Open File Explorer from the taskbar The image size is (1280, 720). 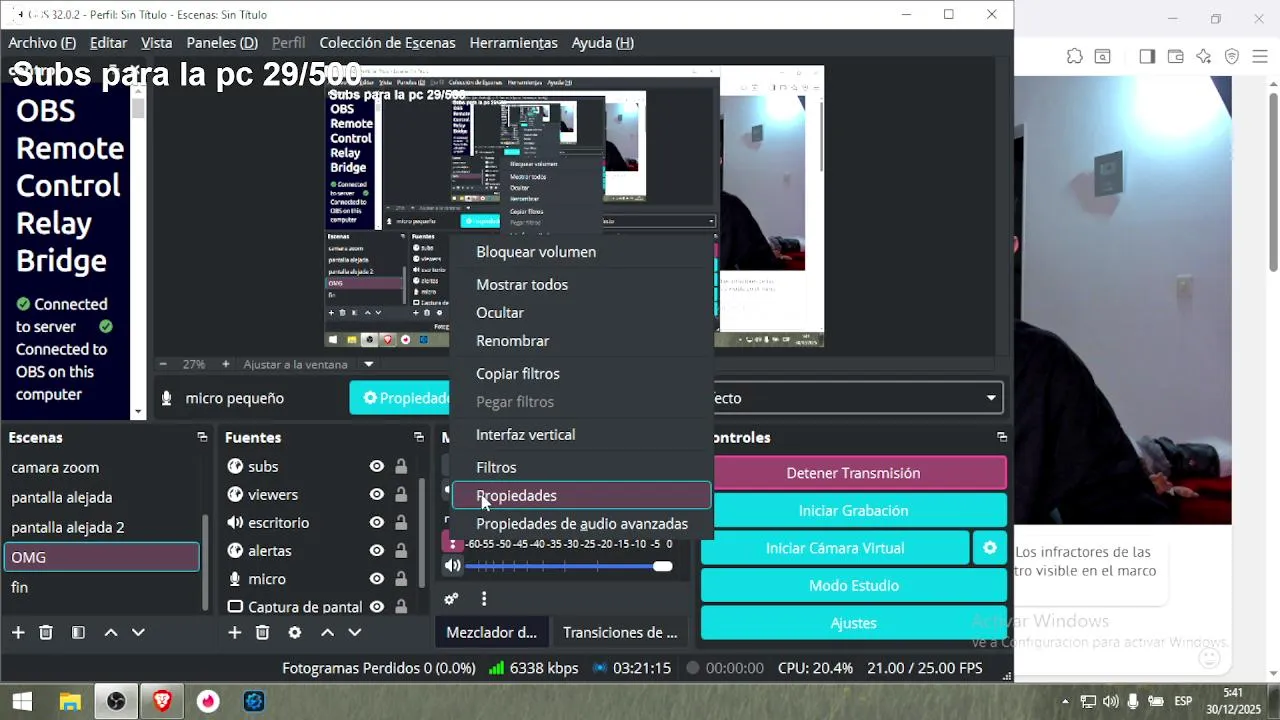(x=70, y=701)
